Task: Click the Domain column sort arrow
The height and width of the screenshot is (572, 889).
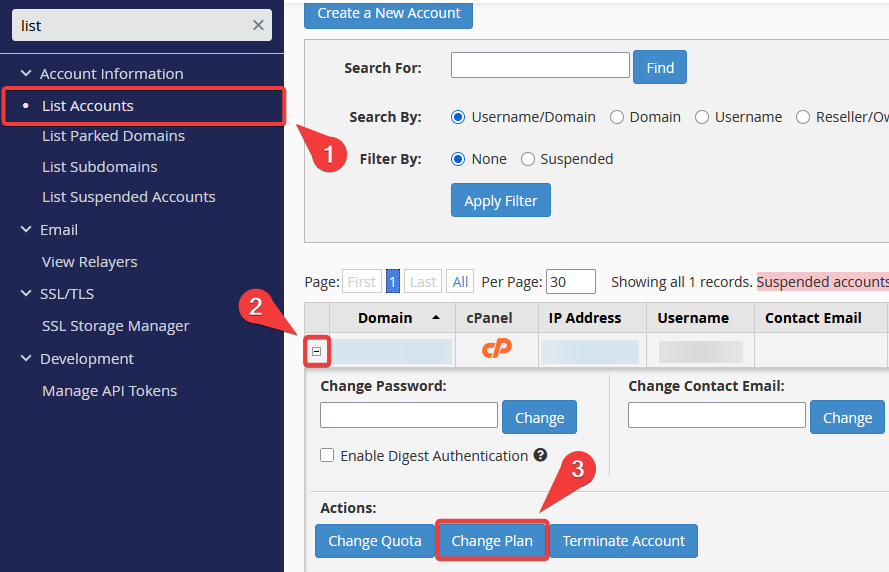Action: [x=435, y=318]
